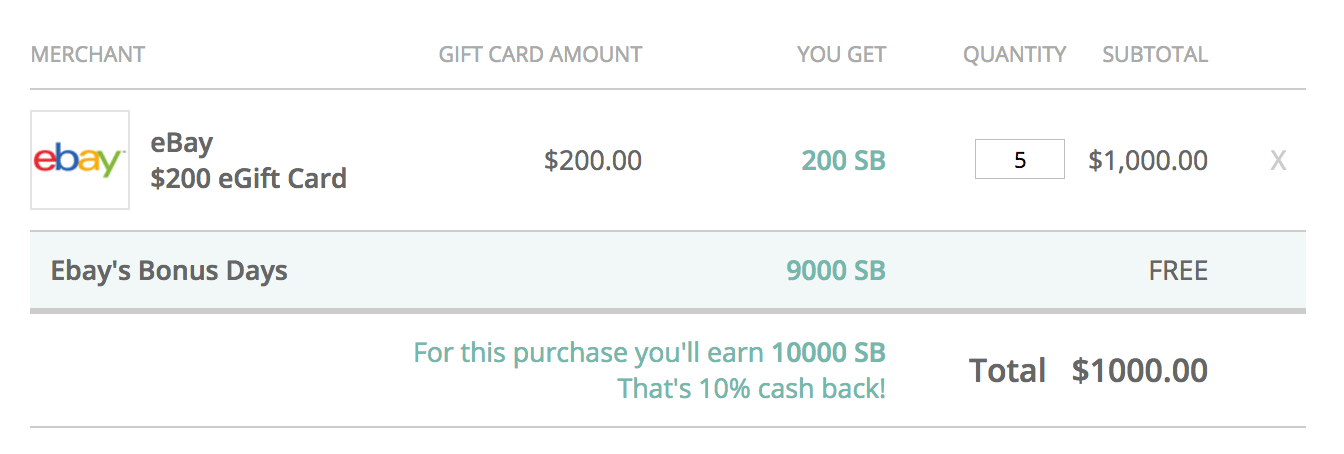
Task: Select the quantity input field showing 5
Action: [x=1020, y=160]
